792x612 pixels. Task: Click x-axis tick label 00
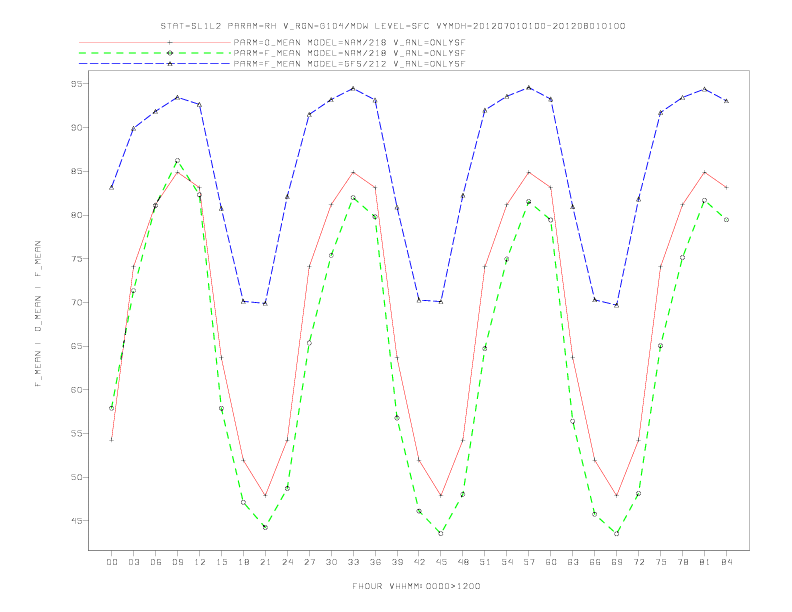coord(112,562)
